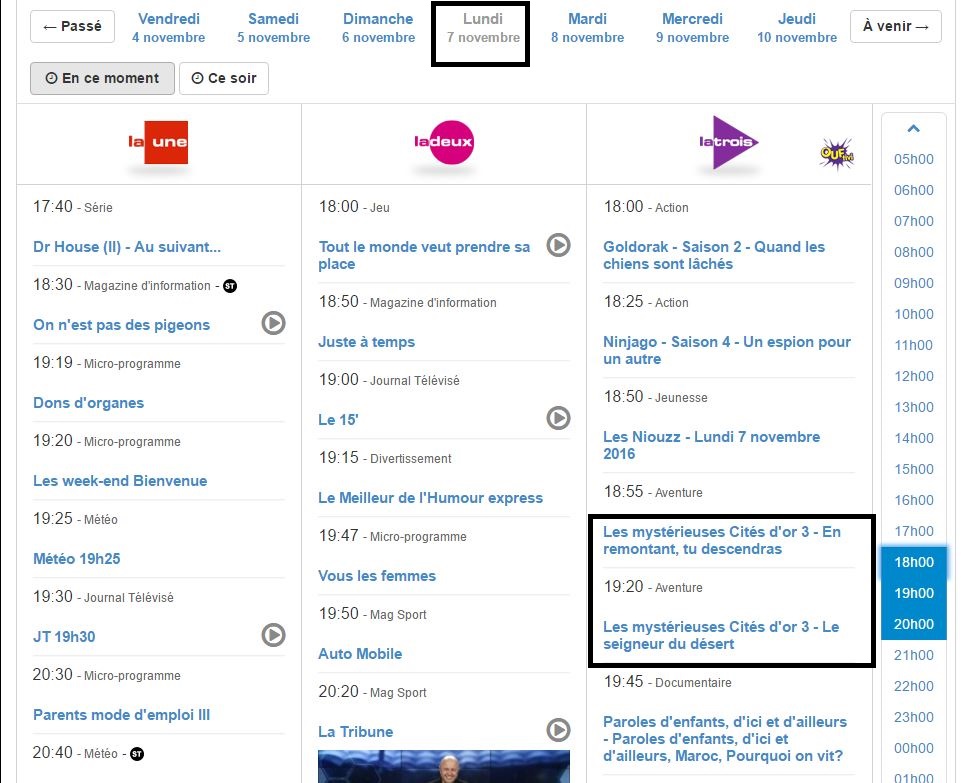
Task: Switch to Mardi 8 novembre tab
Action: pyautogui.click(x=587, y=28)
